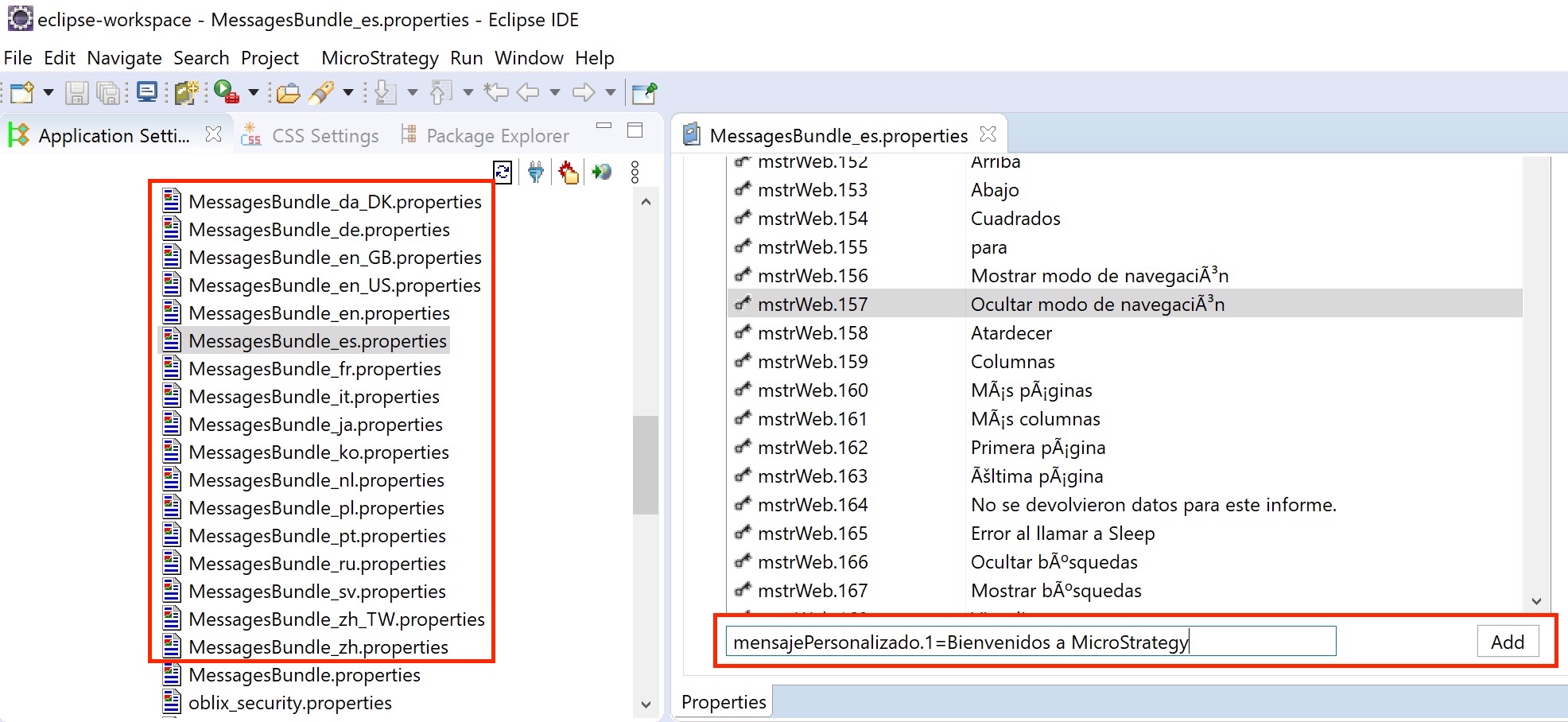
Task: Click the Previous Annotation icon
Action: pos(441,93)
